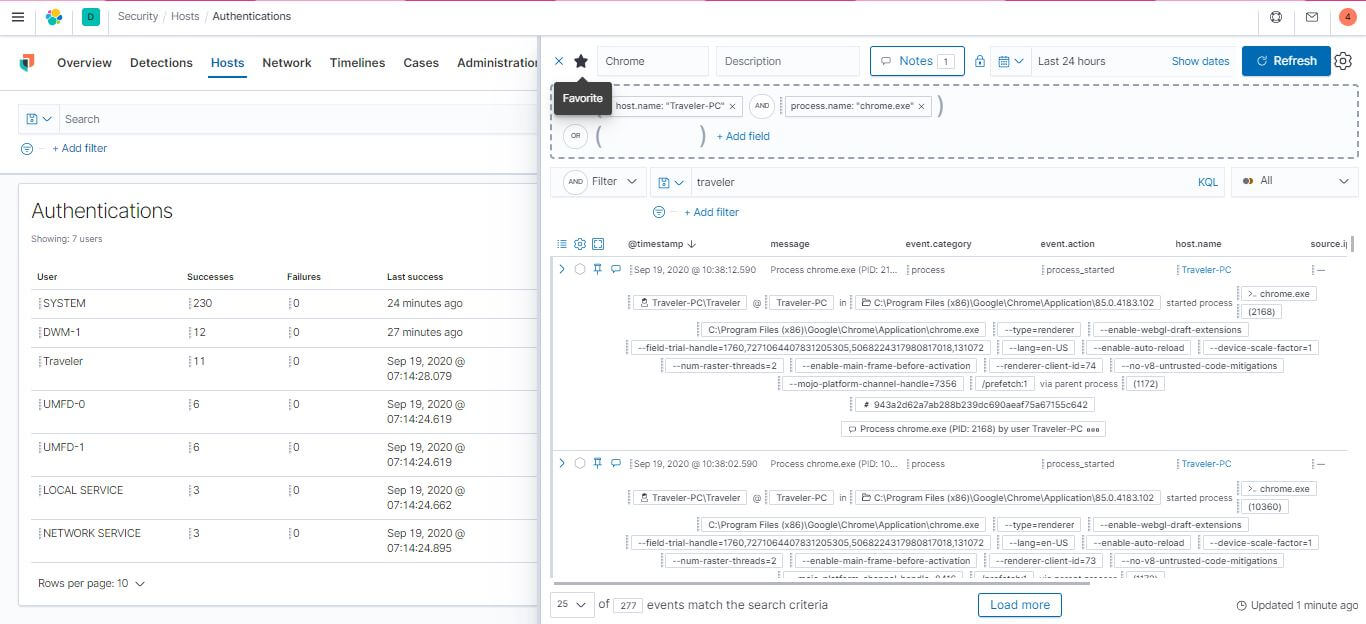Screen dimensions: 1366x624
Task: Click the Show dates link
Action: pos(1199,61)
